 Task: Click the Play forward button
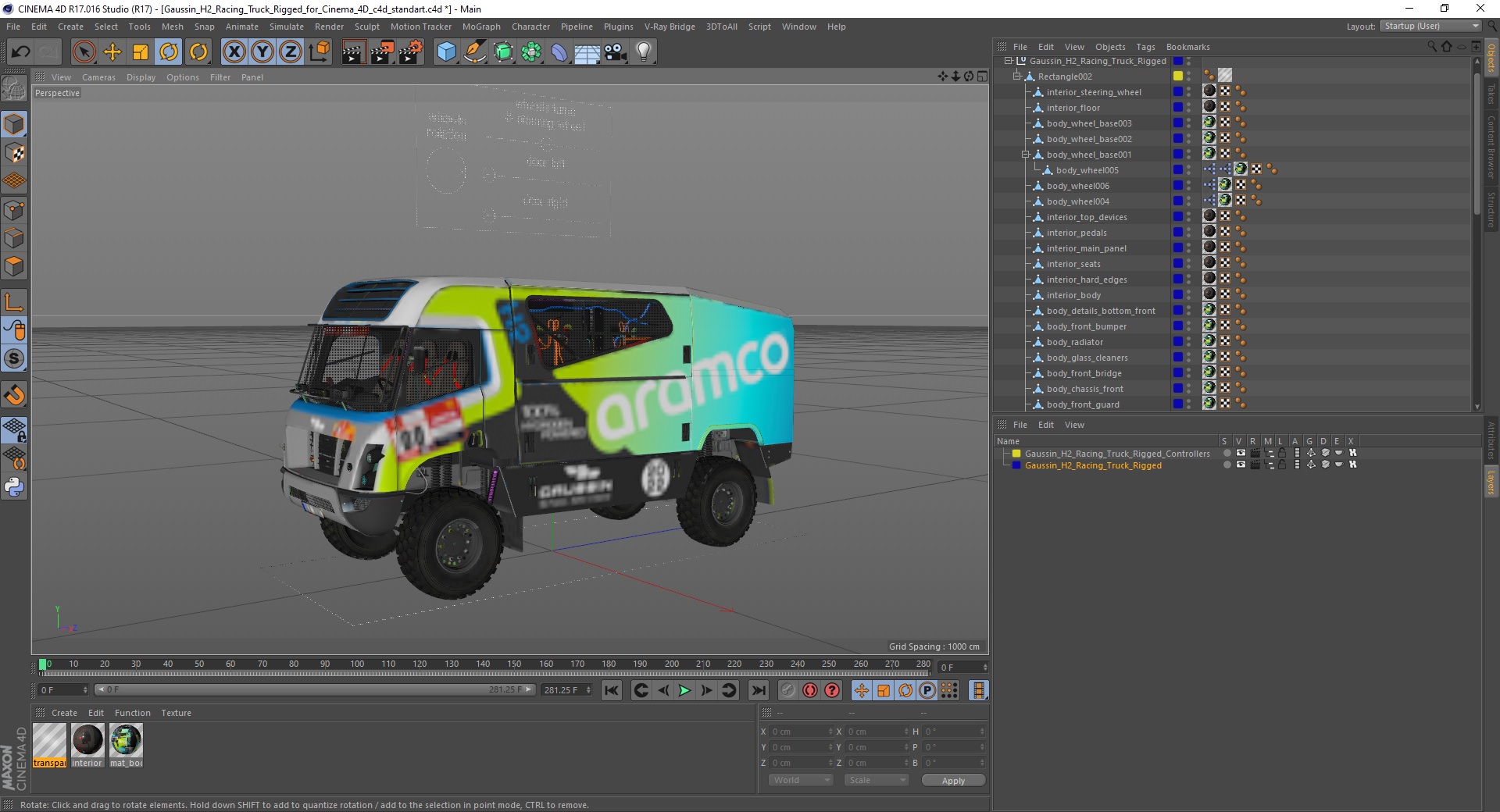click(684, 690)
